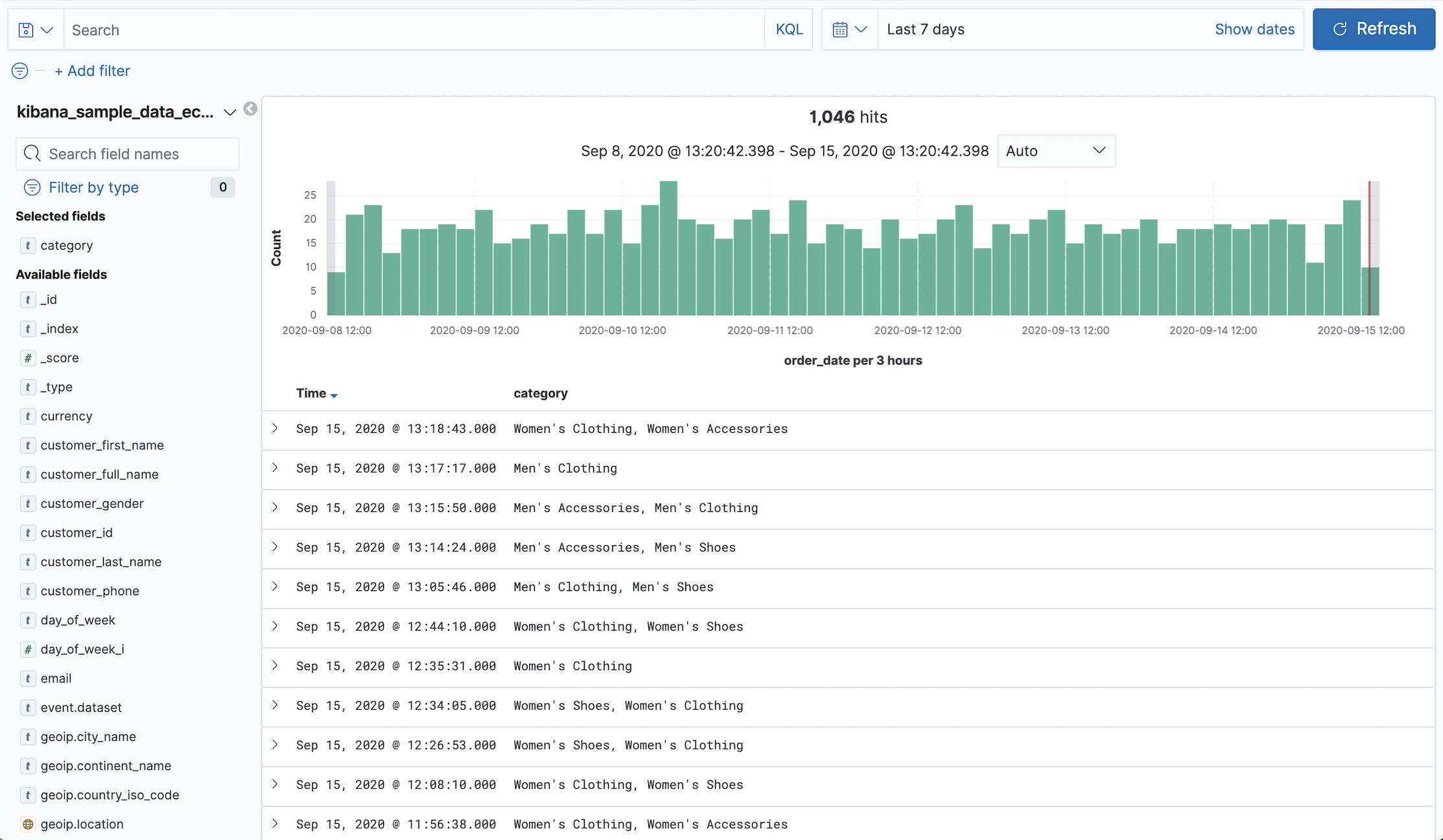This screenshot has width=1443, height=840.
Task: Open the Auto interval dropdown
Action: [1055, 151]
